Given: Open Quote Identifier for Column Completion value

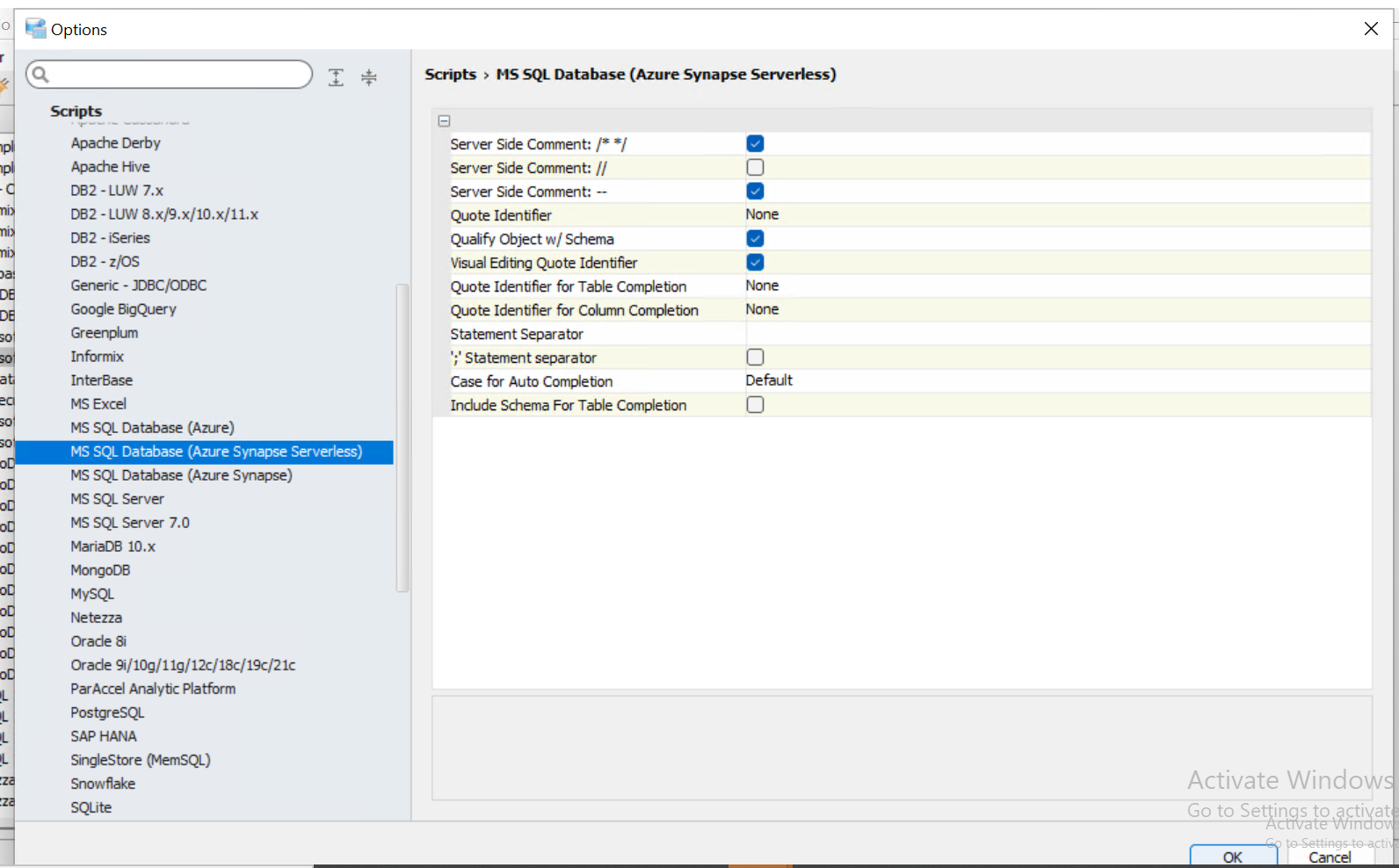Looking at the screenshot, I should click(1058, 309).
